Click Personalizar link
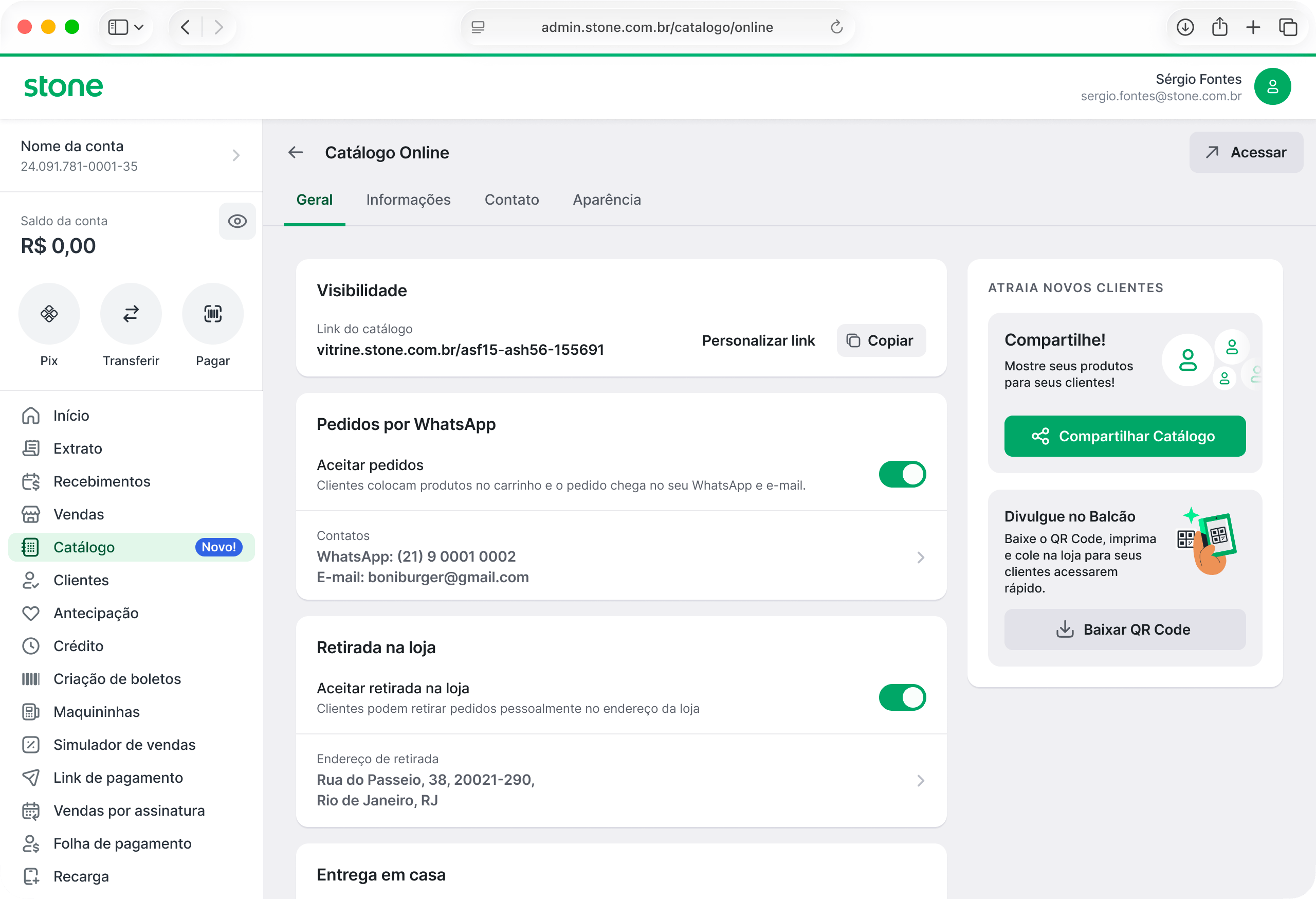Screen dimensions: 1316x899 click(x=758, y=340)
